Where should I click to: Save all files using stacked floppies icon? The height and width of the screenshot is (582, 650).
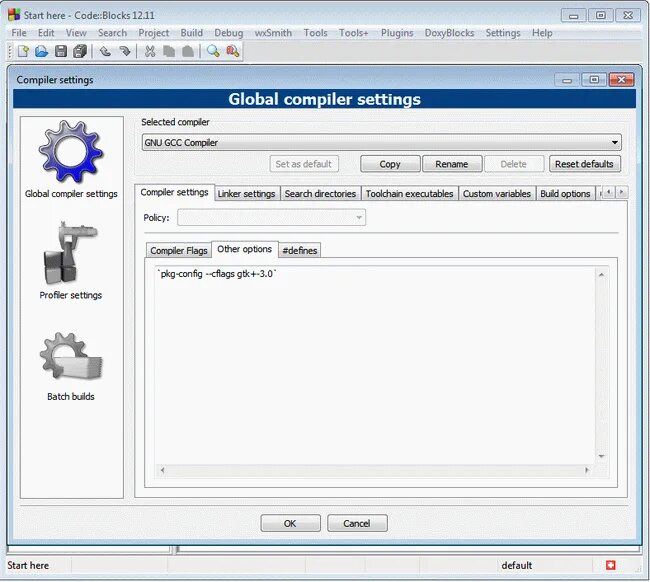point(80,51)
